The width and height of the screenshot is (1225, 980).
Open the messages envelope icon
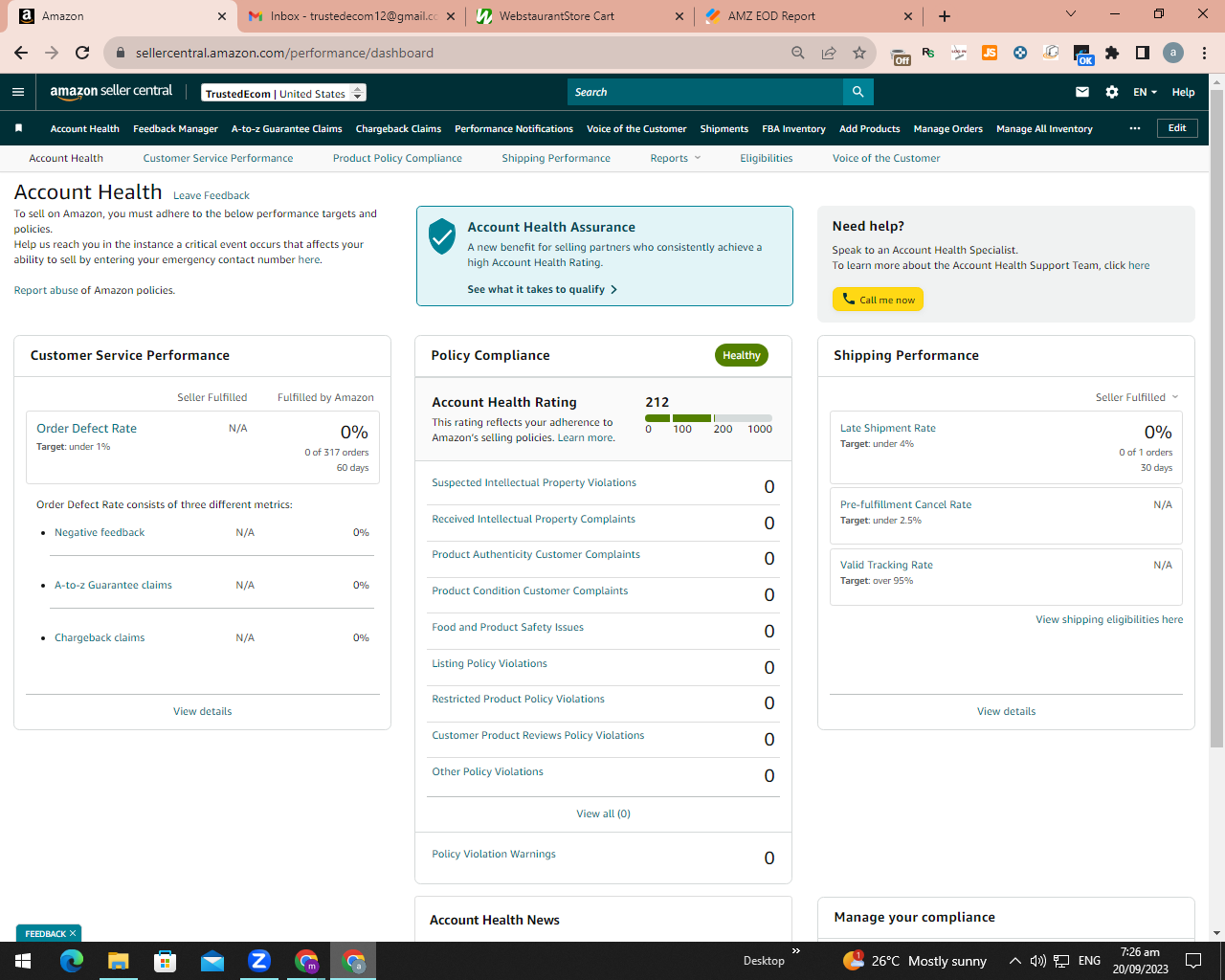point(1082,92)
